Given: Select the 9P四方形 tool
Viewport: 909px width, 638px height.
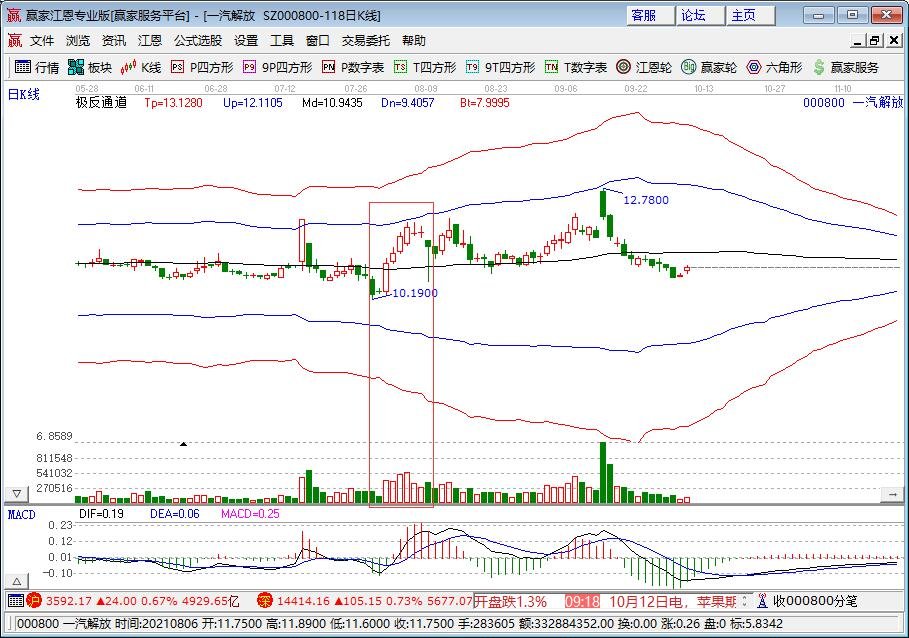Looking at the screenshot, I should (x=270, y=68).
